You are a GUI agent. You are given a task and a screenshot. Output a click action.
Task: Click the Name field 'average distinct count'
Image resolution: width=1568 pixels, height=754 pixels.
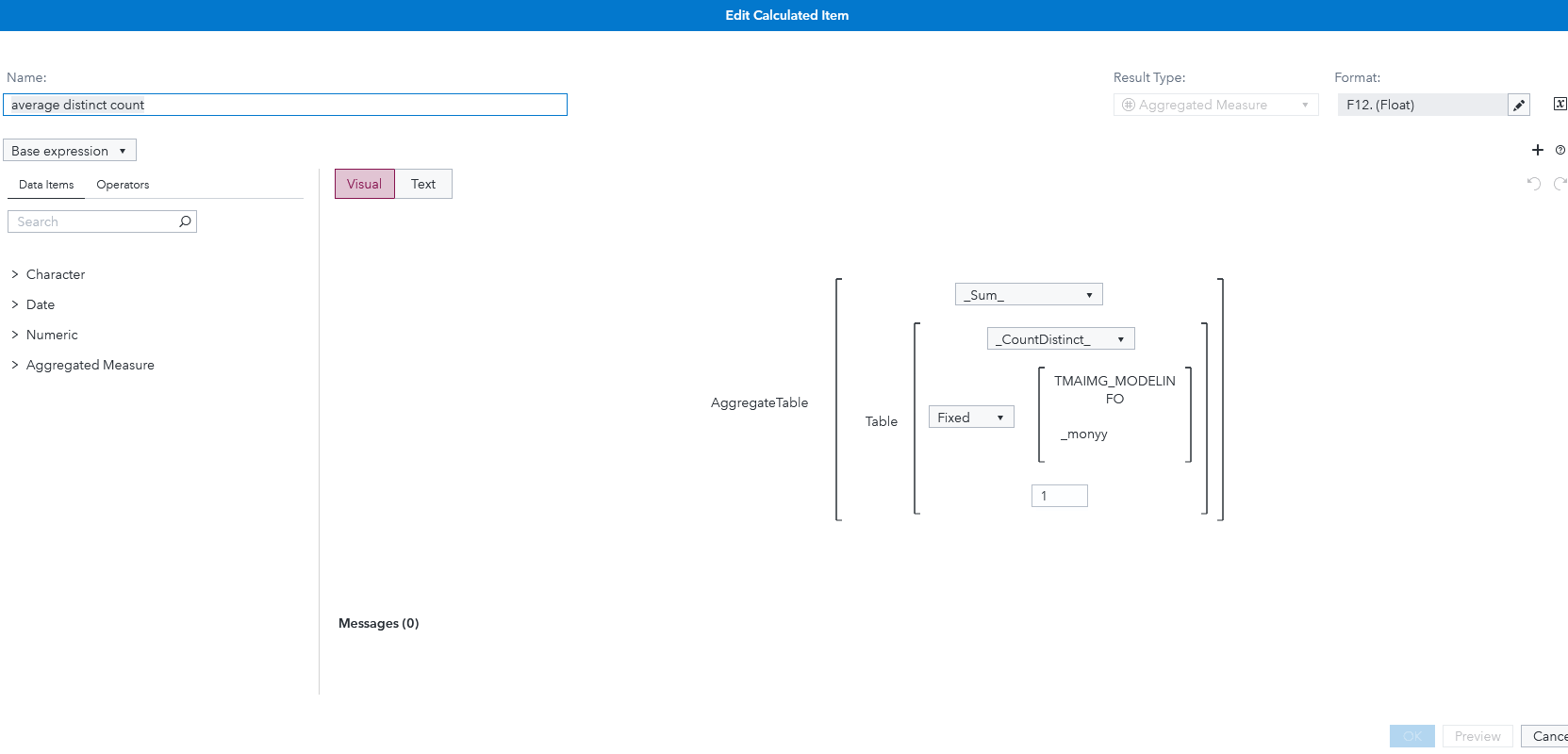(285, 105)
